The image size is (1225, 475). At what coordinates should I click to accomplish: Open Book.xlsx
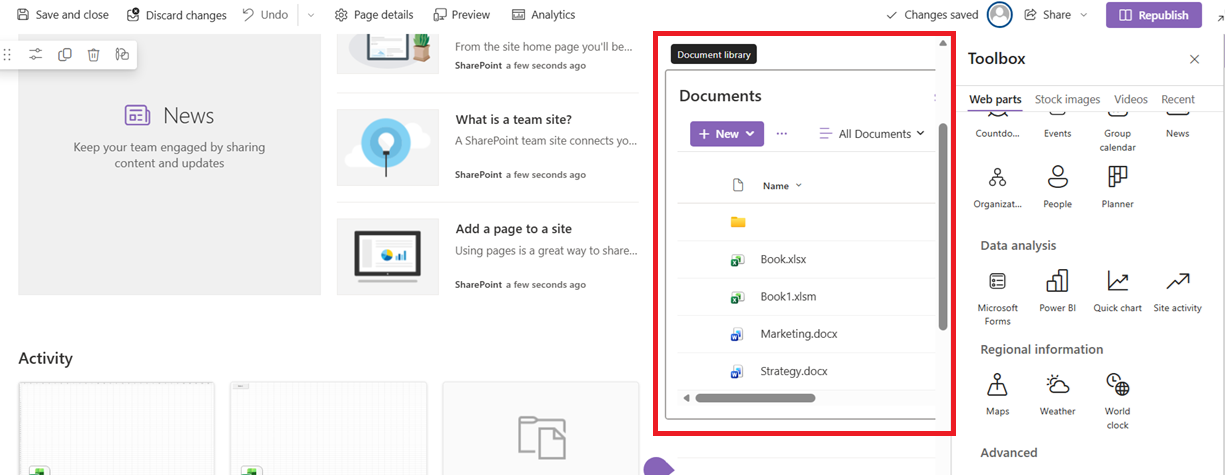(x=783, y=259)
